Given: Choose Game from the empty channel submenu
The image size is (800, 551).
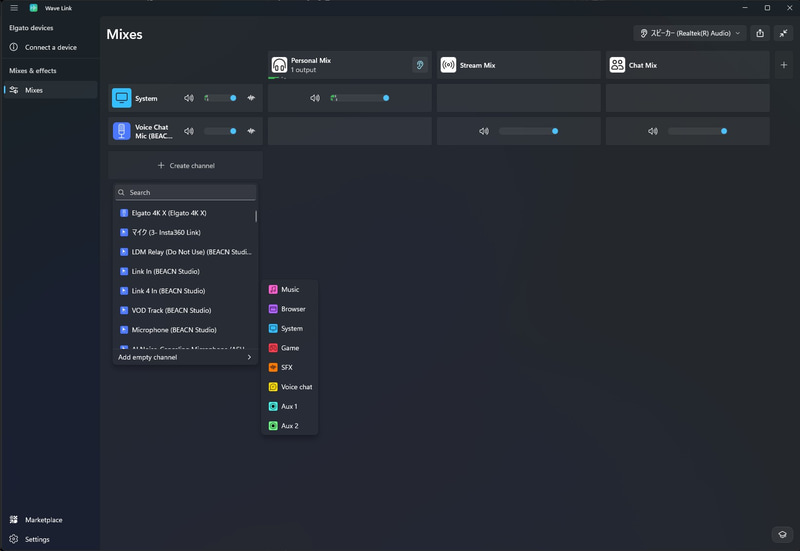Looking at the screenshot, I should [x=290, y=348].
